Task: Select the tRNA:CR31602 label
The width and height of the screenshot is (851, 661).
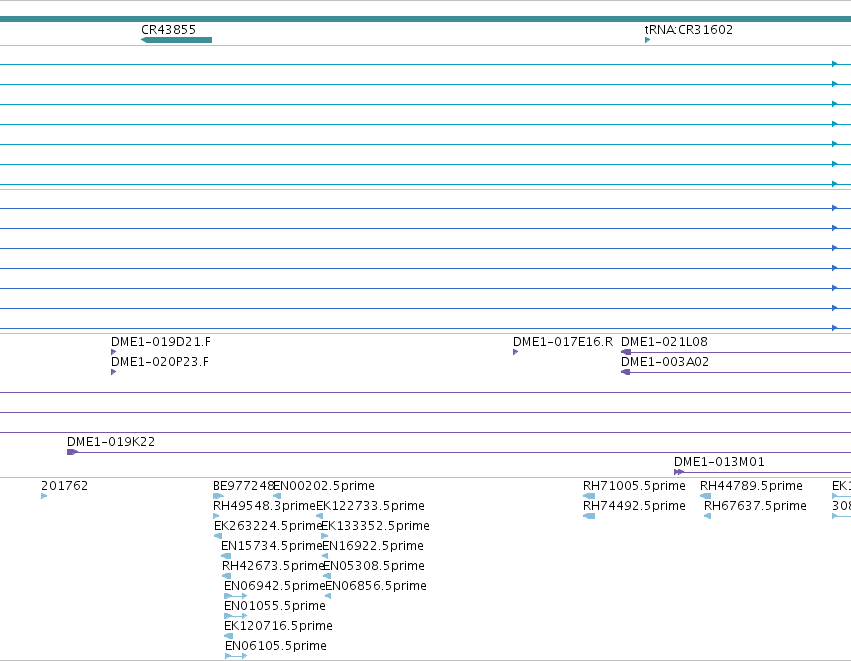Action: click(x=689, y=30)
